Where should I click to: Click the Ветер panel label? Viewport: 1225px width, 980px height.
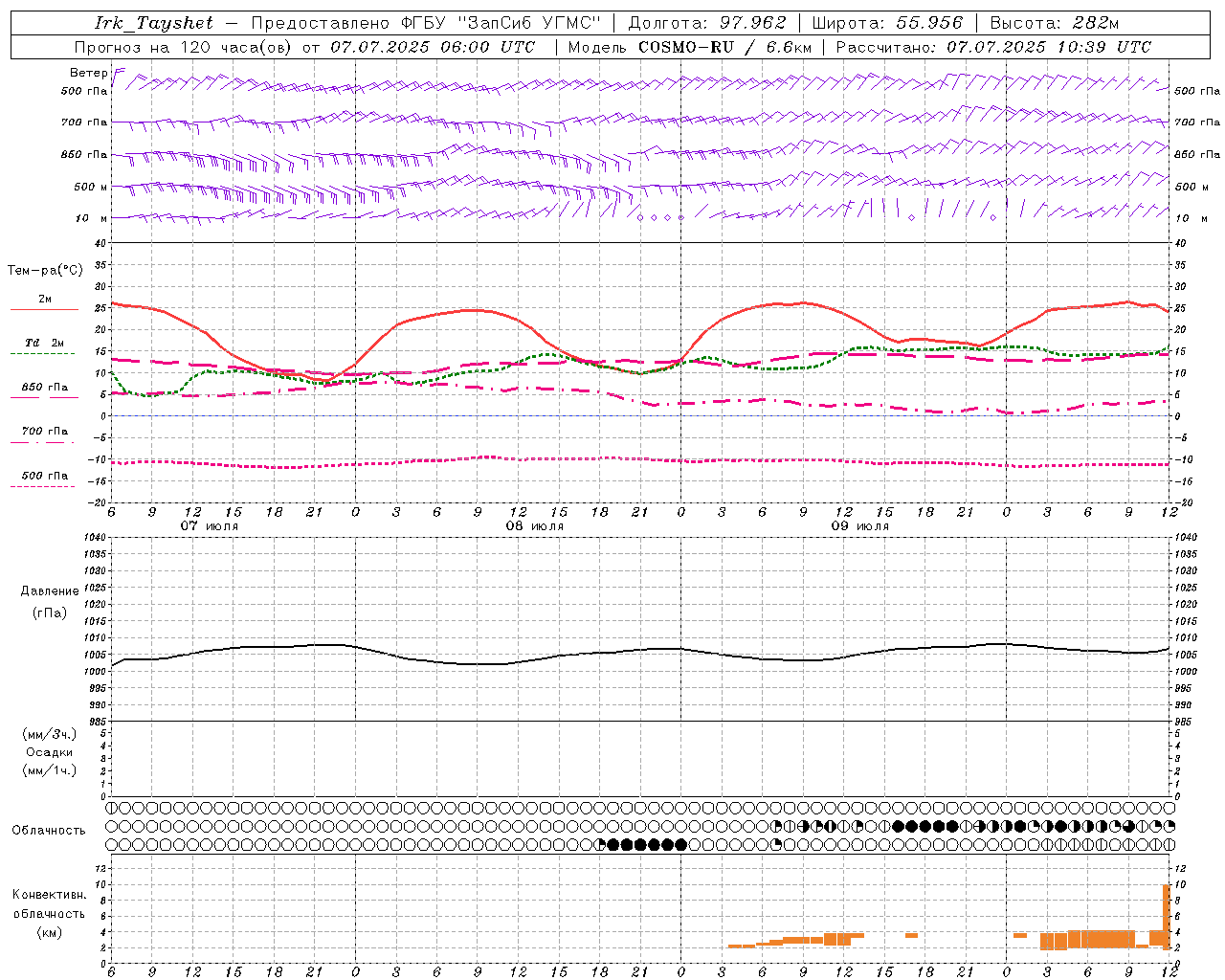pyautogui.click(x=88, y=73)
